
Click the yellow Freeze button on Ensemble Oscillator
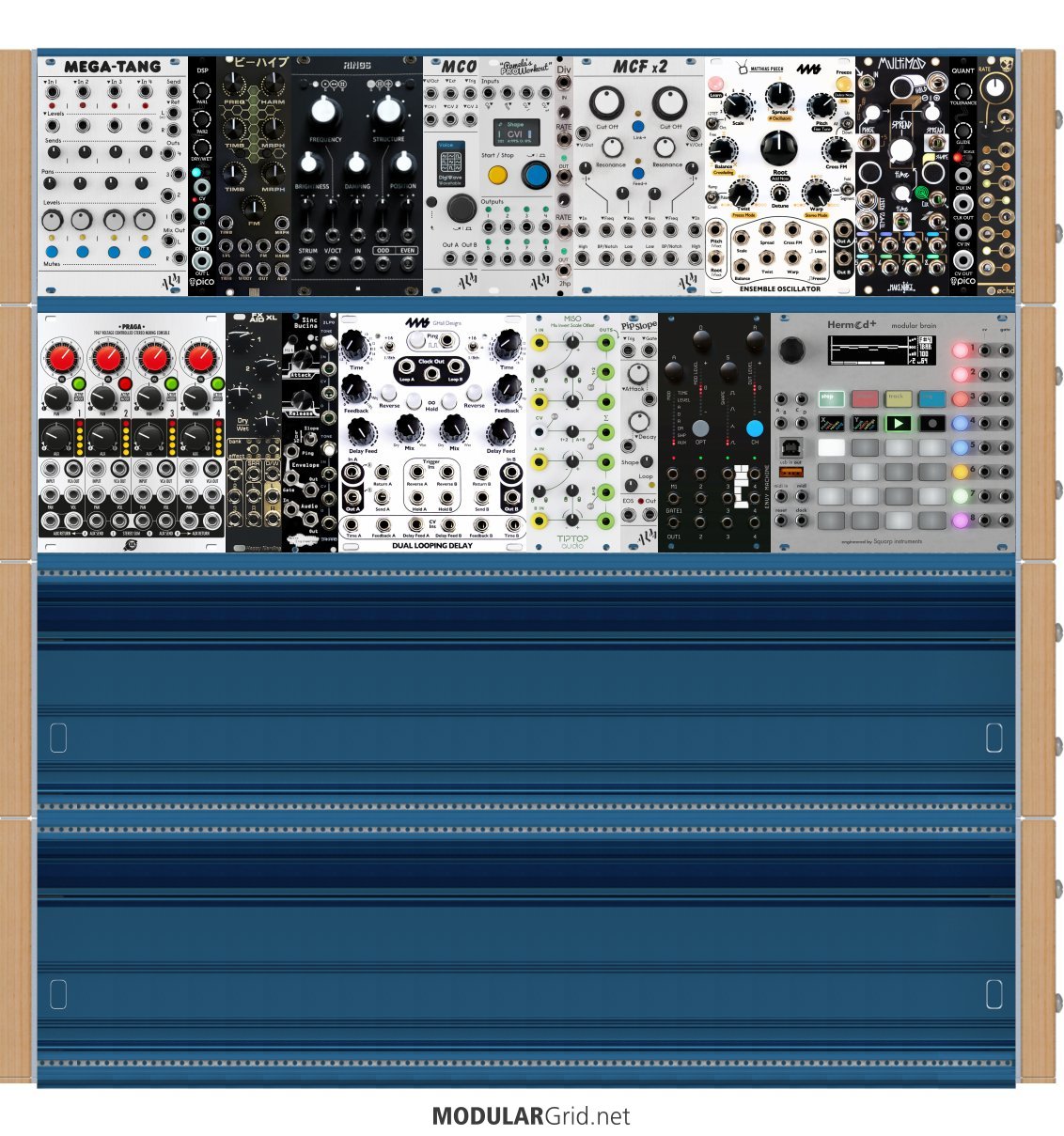point(843,85)
